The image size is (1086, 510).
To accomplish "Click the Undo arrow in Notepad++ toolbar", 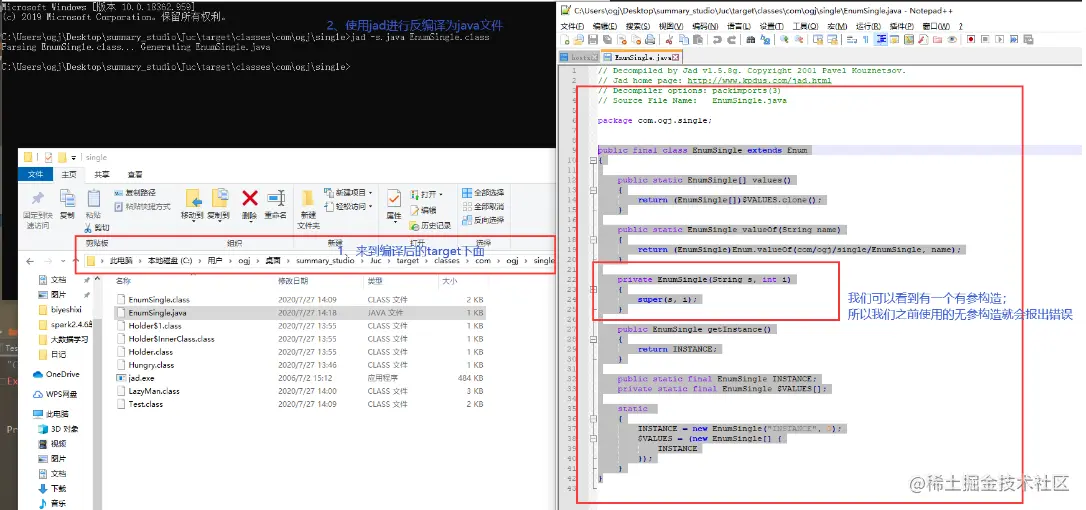I will 717,39.
